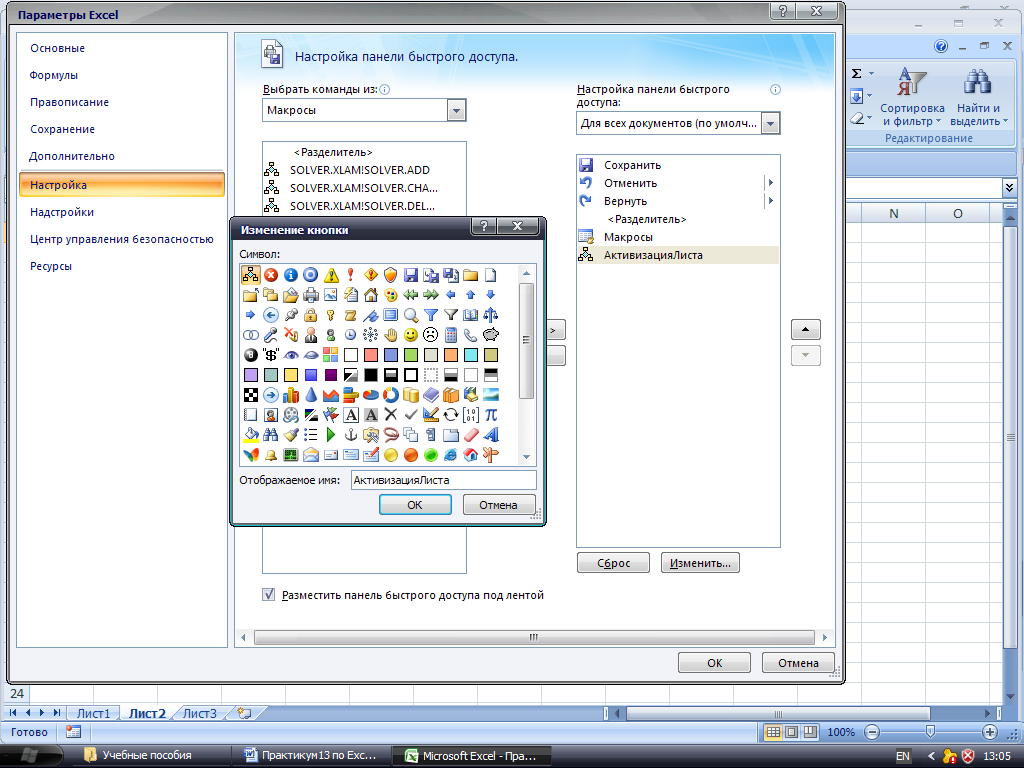Pick the blue information "i" symbol
The width and height of the screenshot is (1024, 768).
click(291, 275)
